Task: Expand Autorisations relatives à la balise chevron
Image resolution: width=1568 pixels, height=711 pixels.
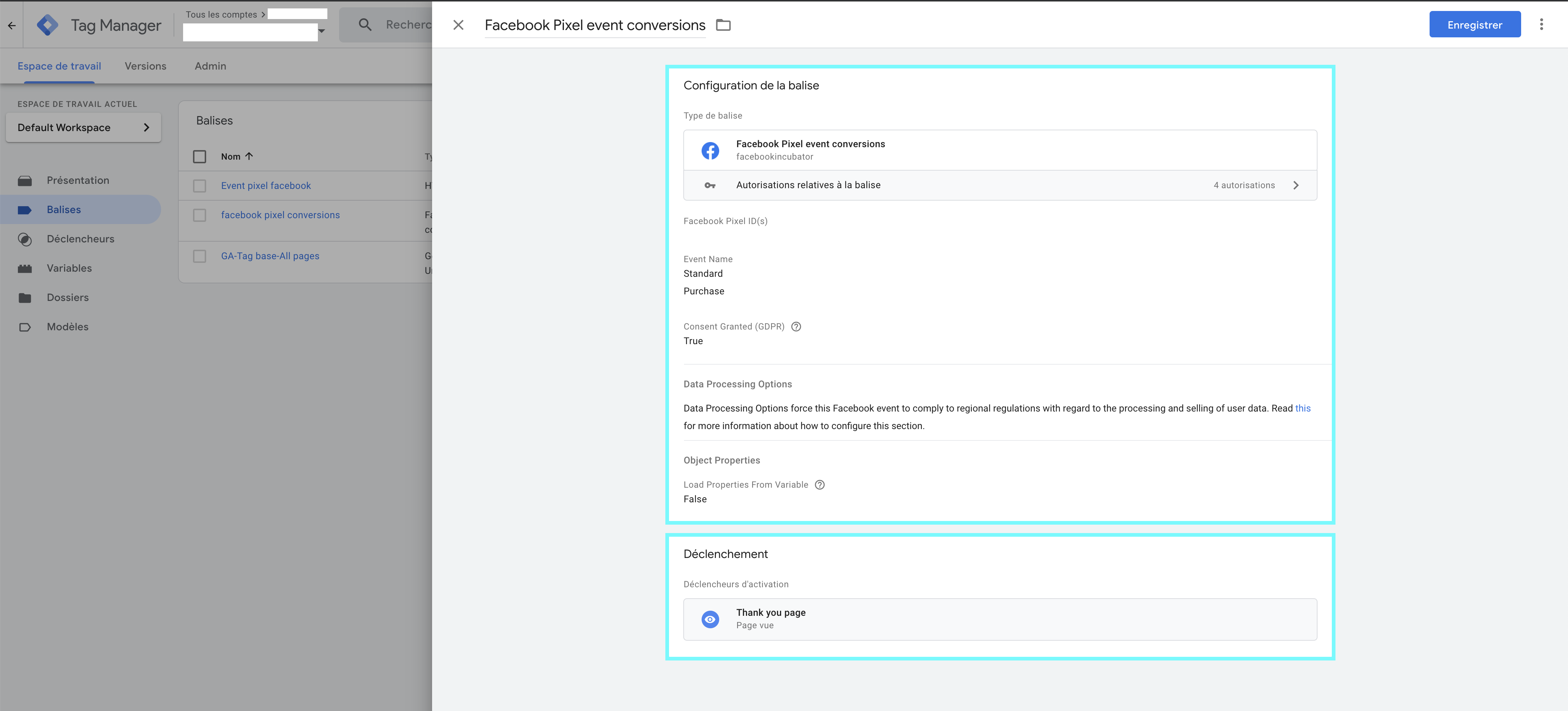Action: [1296, 185]
